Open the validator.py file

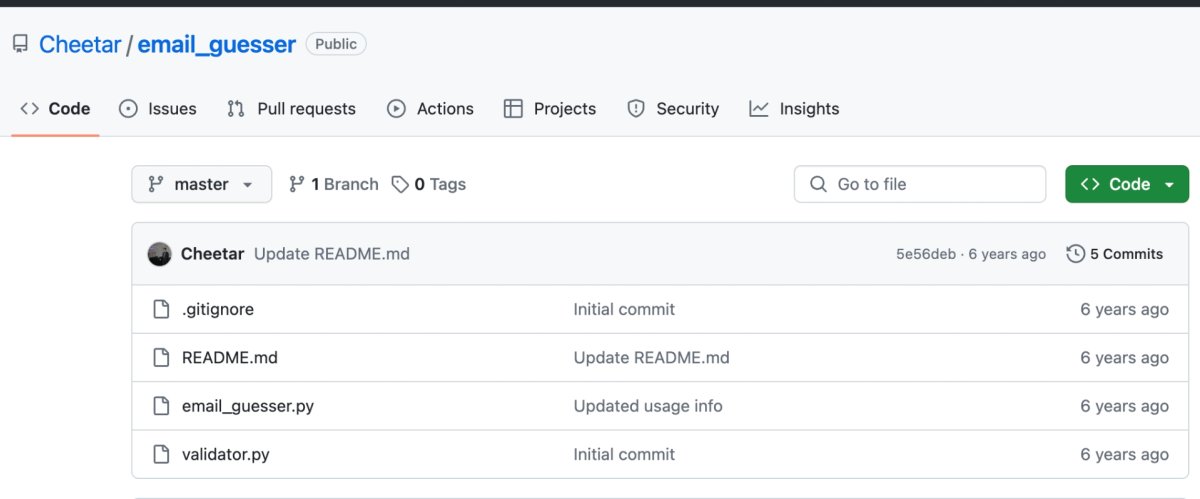(x=226, y=454)
